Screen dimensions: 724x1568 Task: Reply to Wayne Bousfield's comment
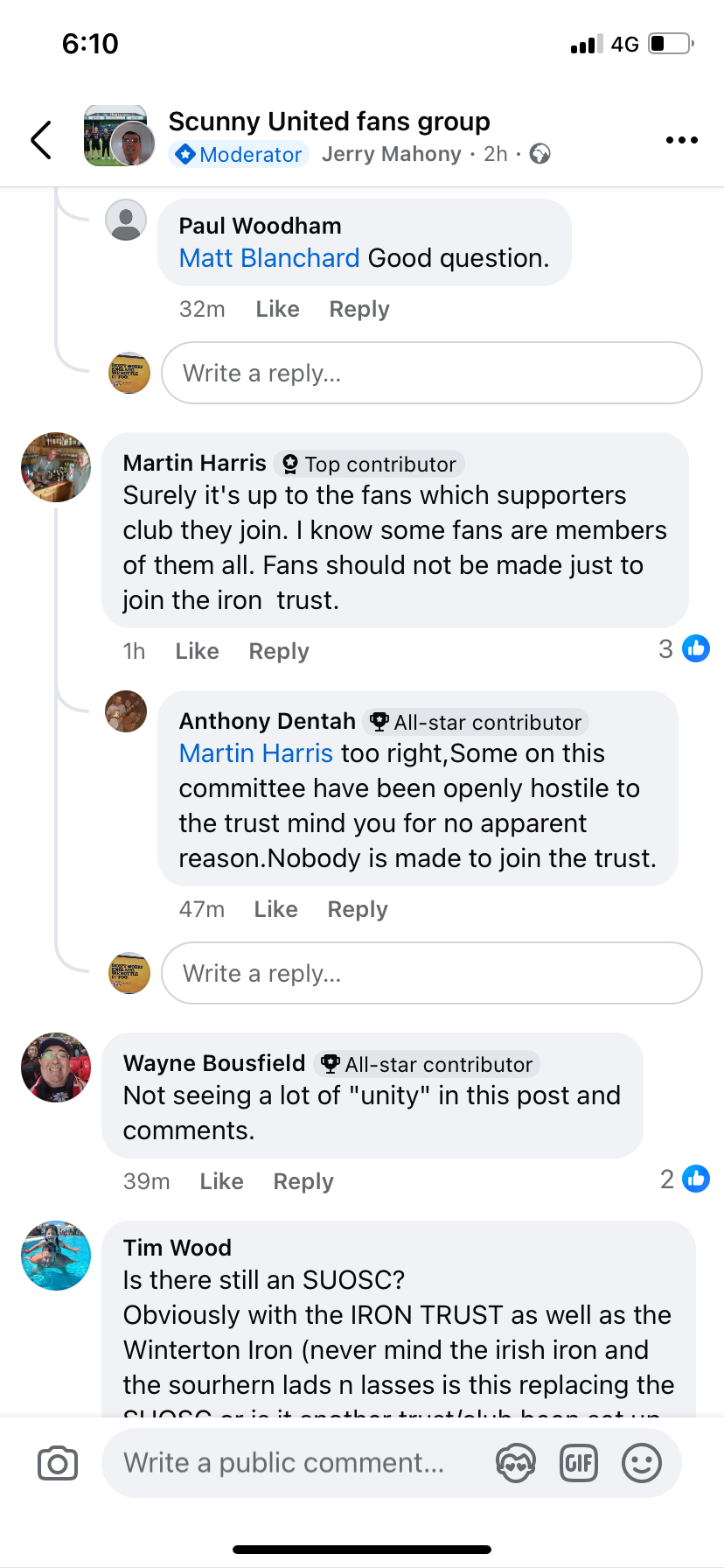[303, 1182]
